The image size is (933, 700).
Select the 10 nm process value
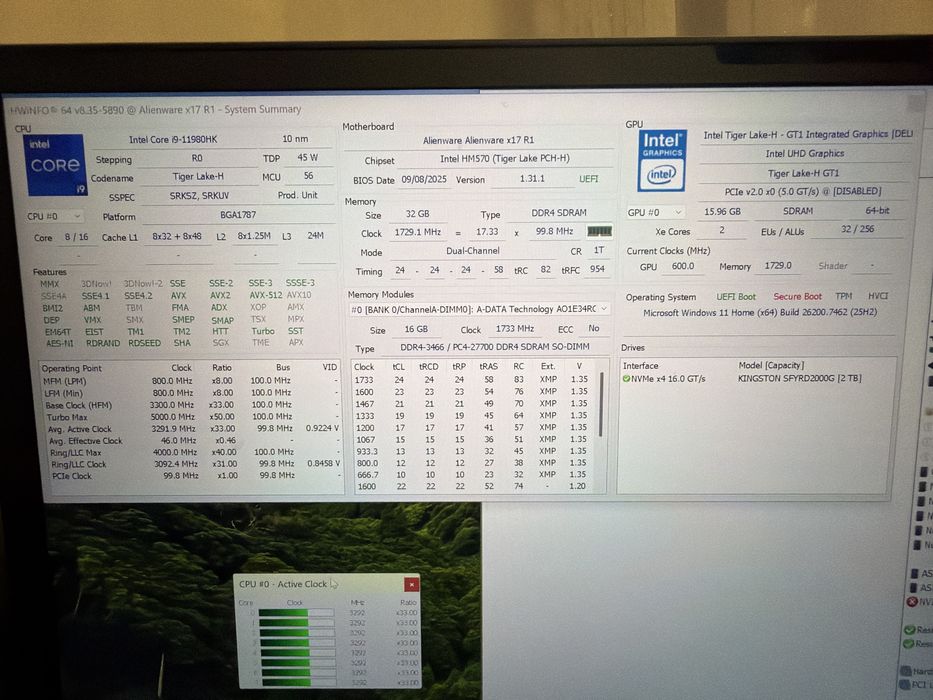coord(295,139)
